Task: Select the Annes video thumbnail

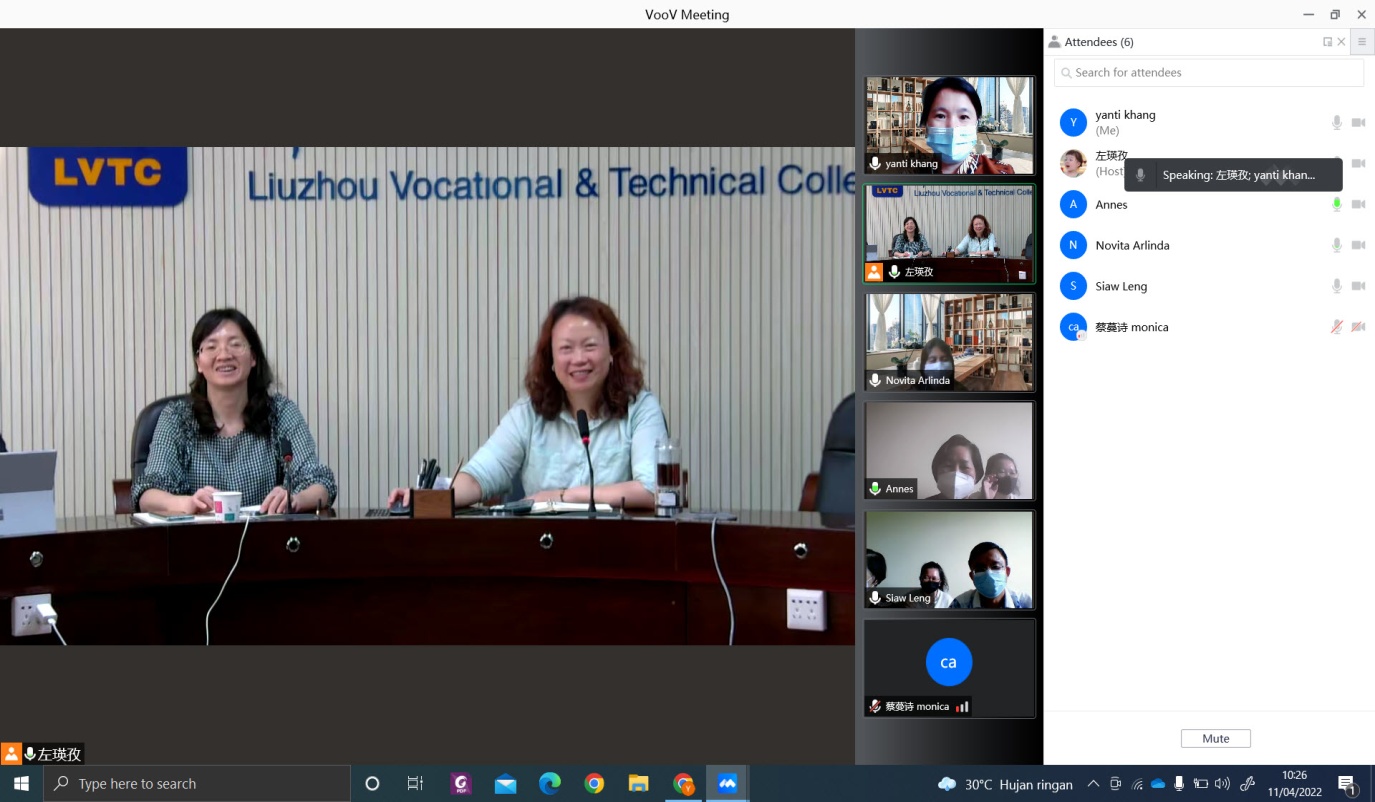Action: (949, 450)
